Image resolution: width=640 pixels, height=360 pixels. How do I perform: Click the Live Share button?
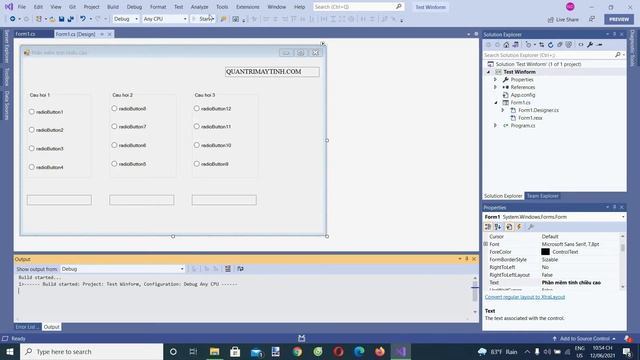pos(563,19)
